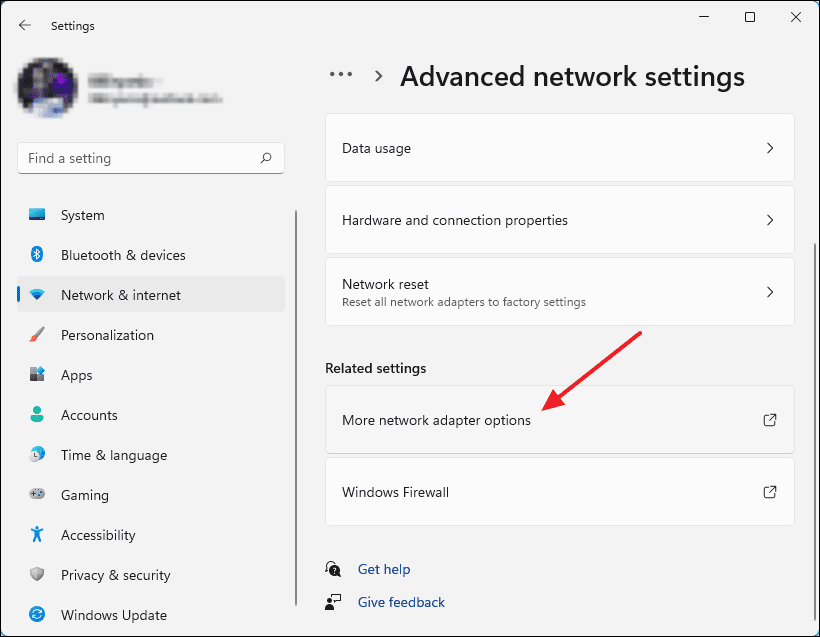Click the Network wifi icon
This screenshot has height=637, width=820.
point(37,294)
